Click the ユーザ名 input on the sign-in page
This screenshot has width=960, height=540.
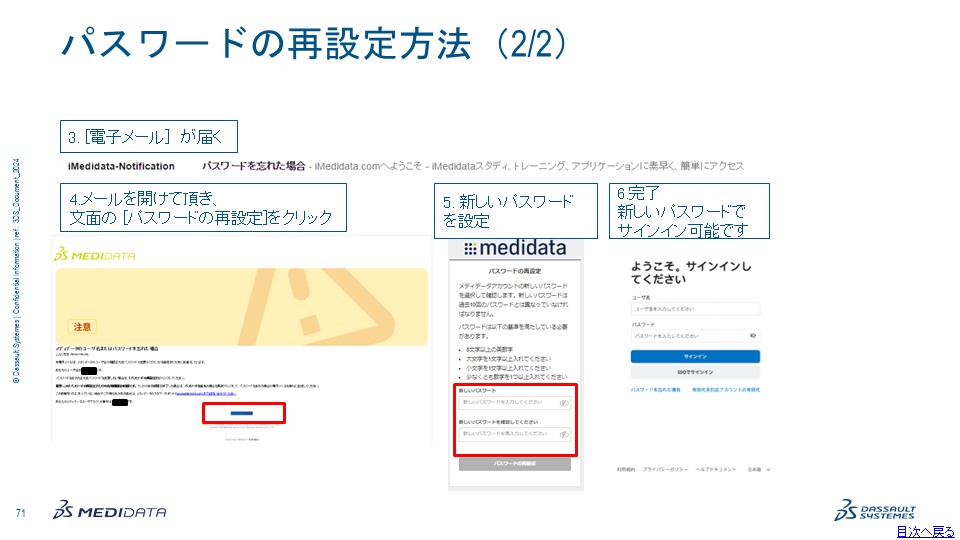(696, 309)
